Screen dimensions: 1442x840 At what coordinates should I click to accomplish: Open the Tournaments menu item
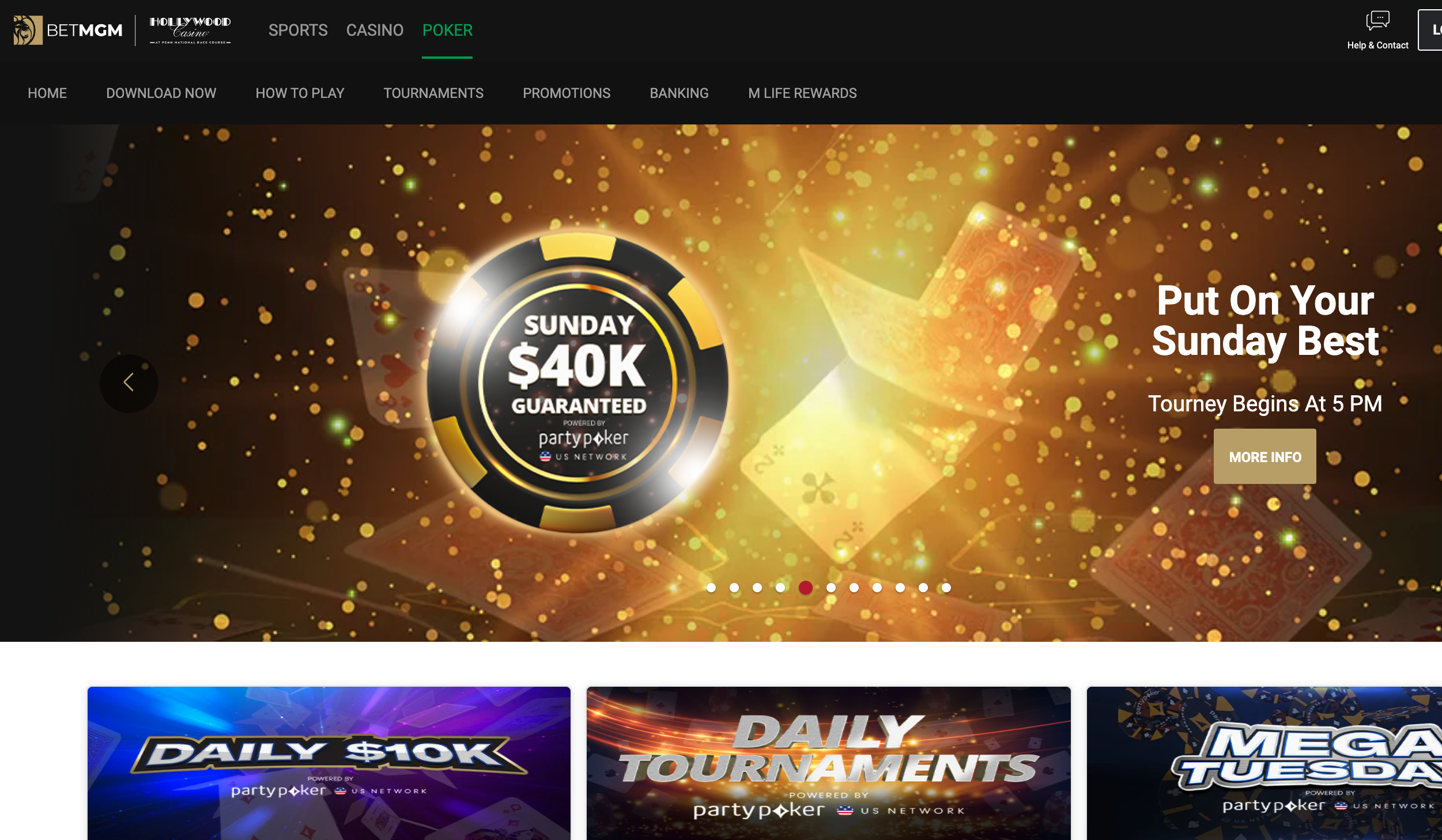tap(433, 93)
